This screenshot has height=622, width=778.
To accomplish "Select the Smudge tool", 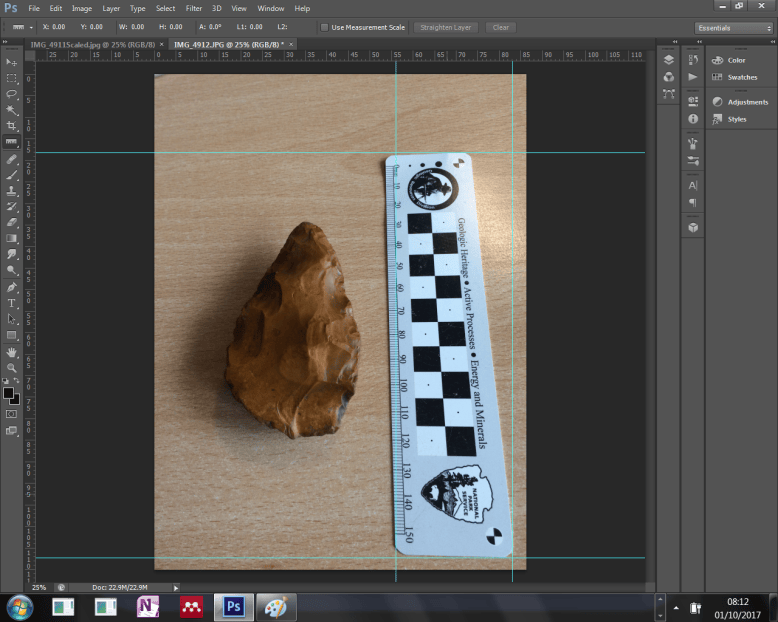I will 11,254.
